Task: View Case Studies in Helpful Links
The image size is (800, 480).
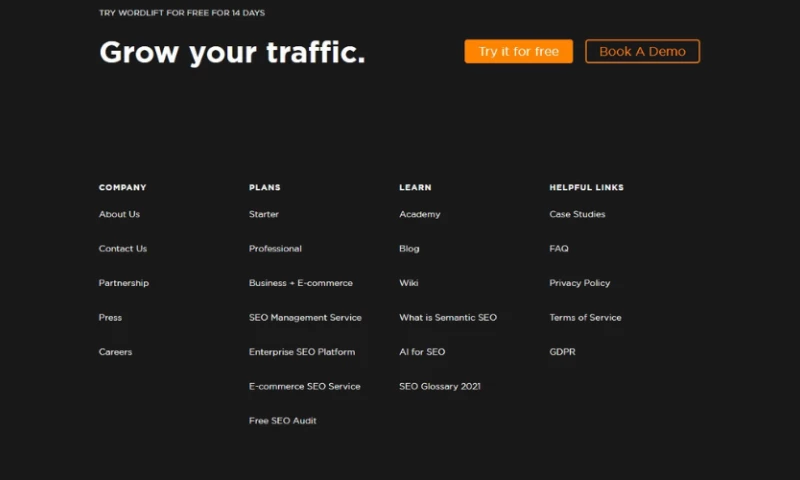Action: [577, 214]
